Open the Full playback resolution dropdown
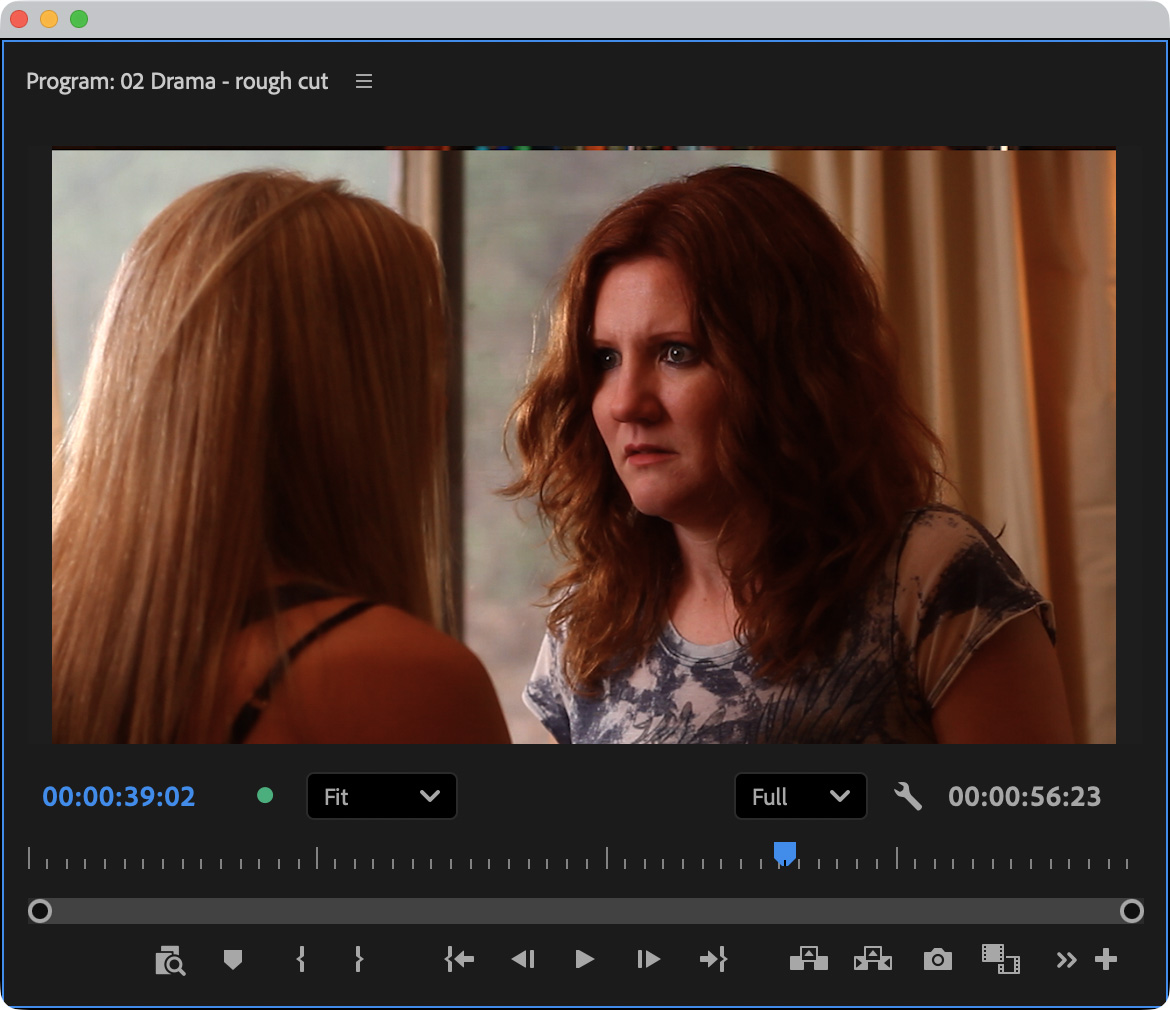 pos(800,797)
